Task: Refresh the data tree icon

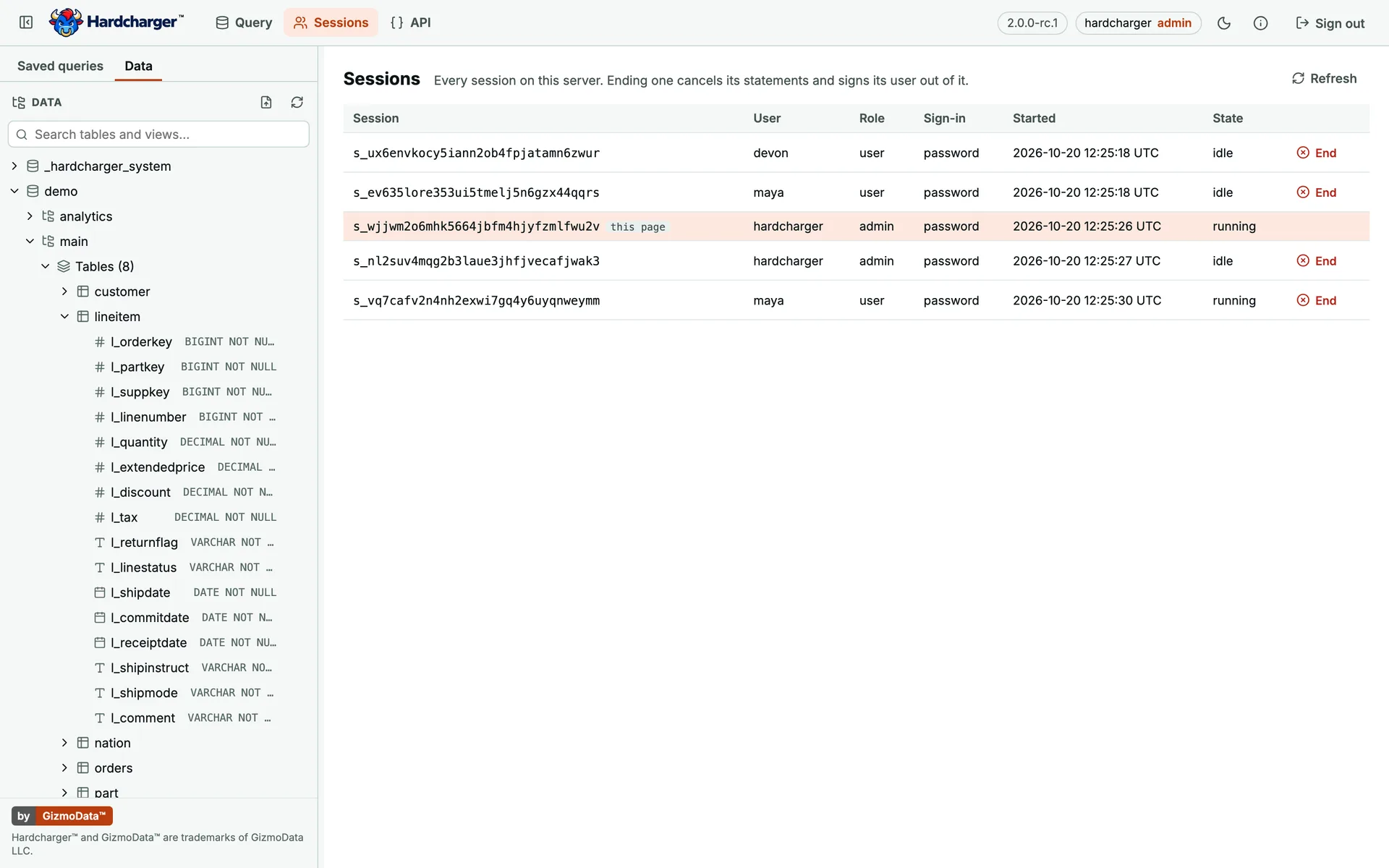Action: tap(297, 102)
